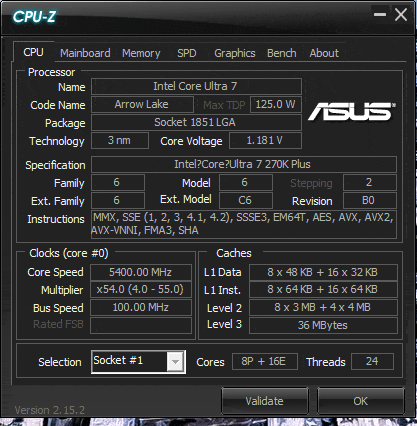
Task: Close the CPU-Z window
Action: point(401,15)
